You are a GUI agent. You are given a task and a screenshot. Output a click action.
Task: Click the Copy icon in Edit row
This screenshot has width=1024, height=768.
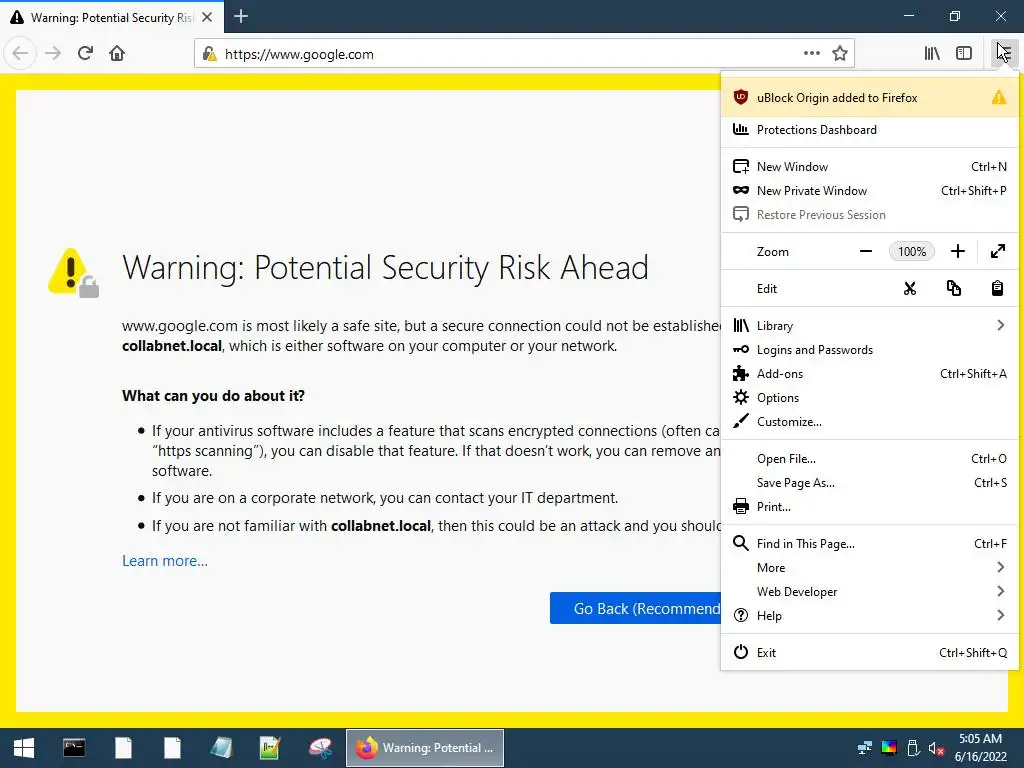pyautogui.click(x=953, y=289)
